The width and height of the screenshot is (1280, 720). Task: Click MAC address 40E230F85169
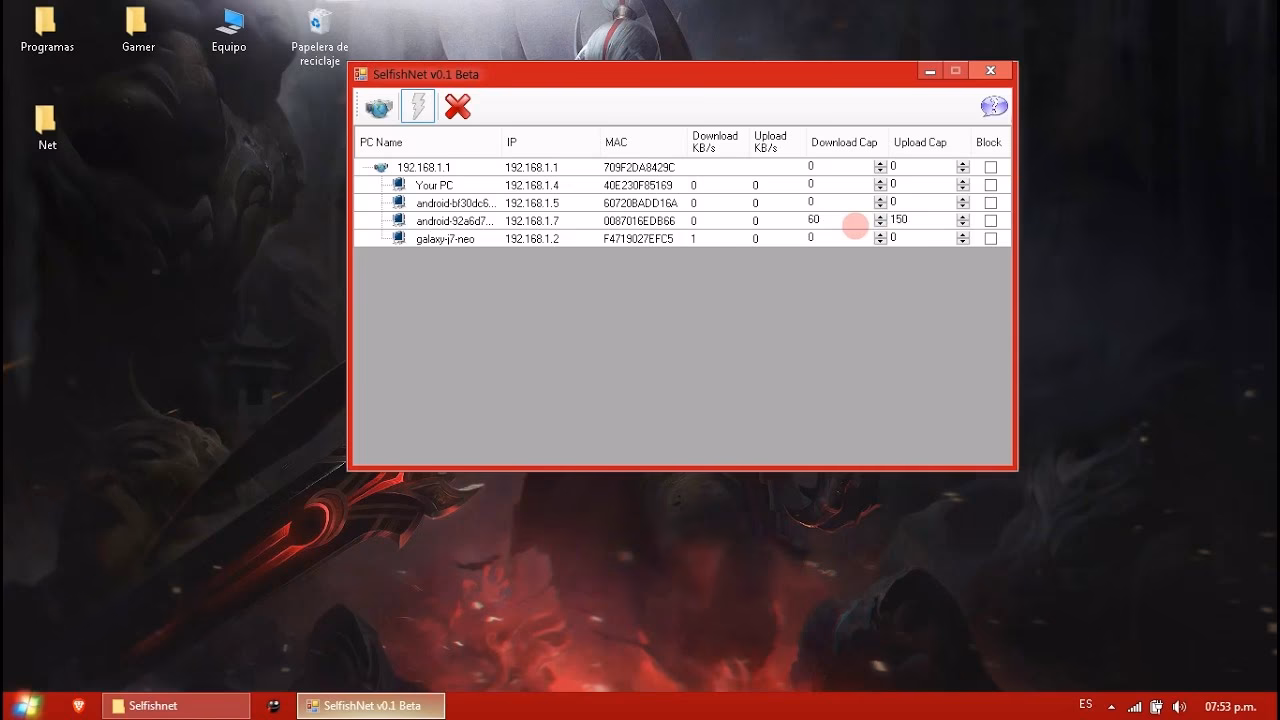(638, 185)
